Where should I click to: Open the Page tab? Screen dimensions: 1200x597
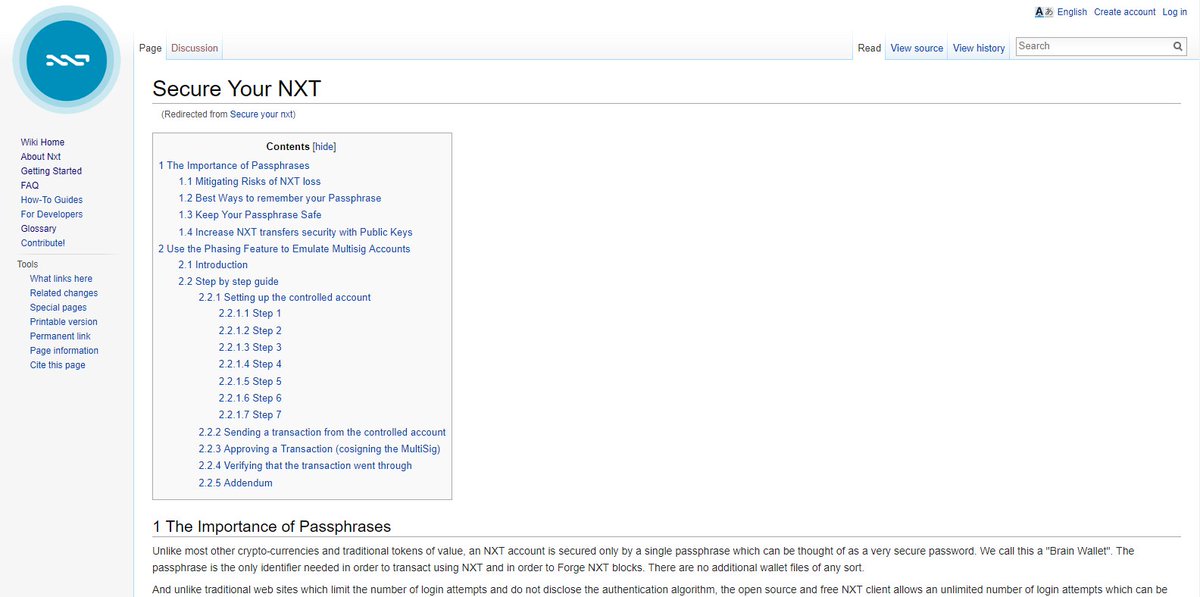click(x=150, y=48)
